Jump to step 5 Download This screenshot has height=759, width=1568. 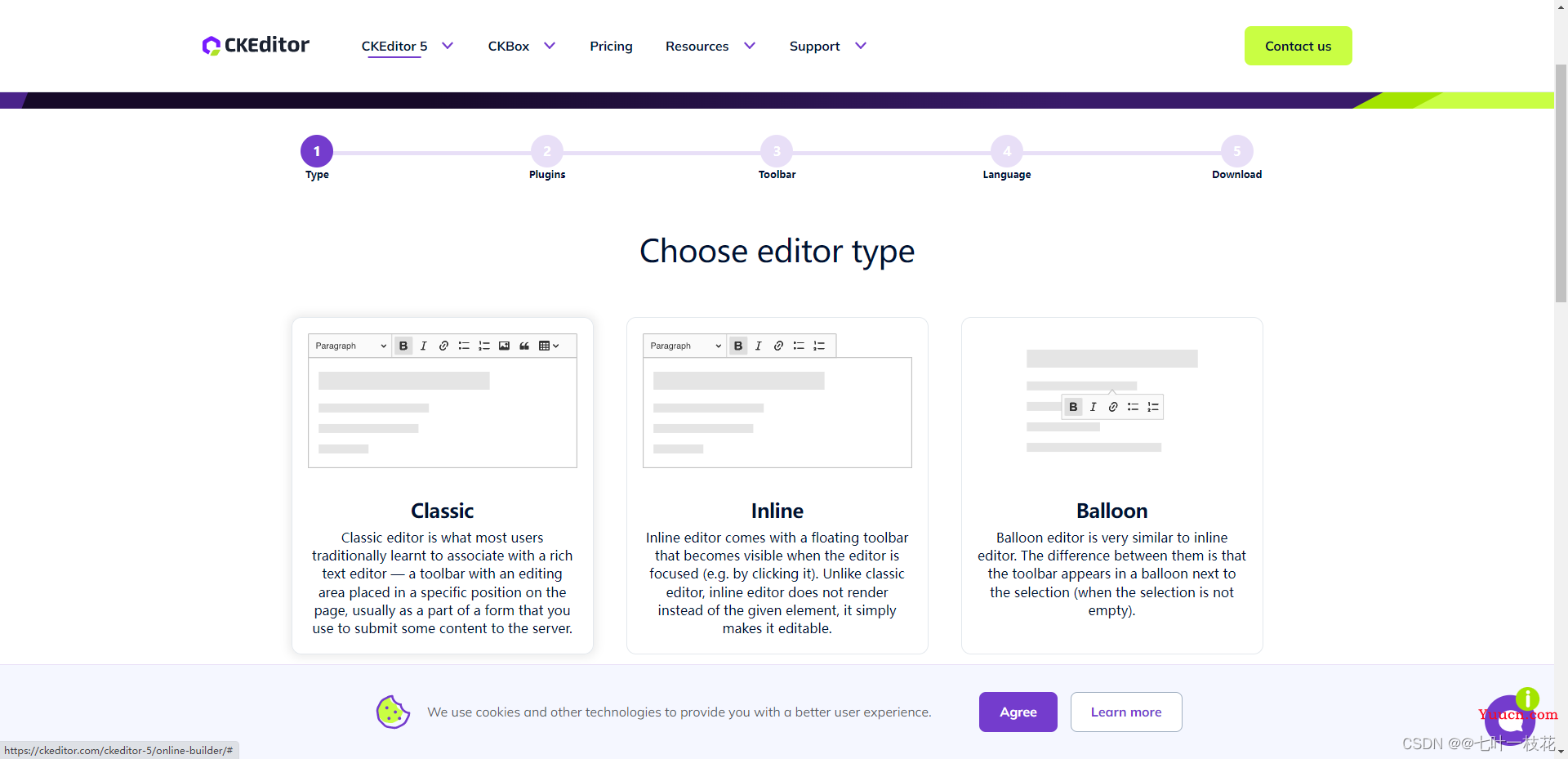(x=1237, y=151)
